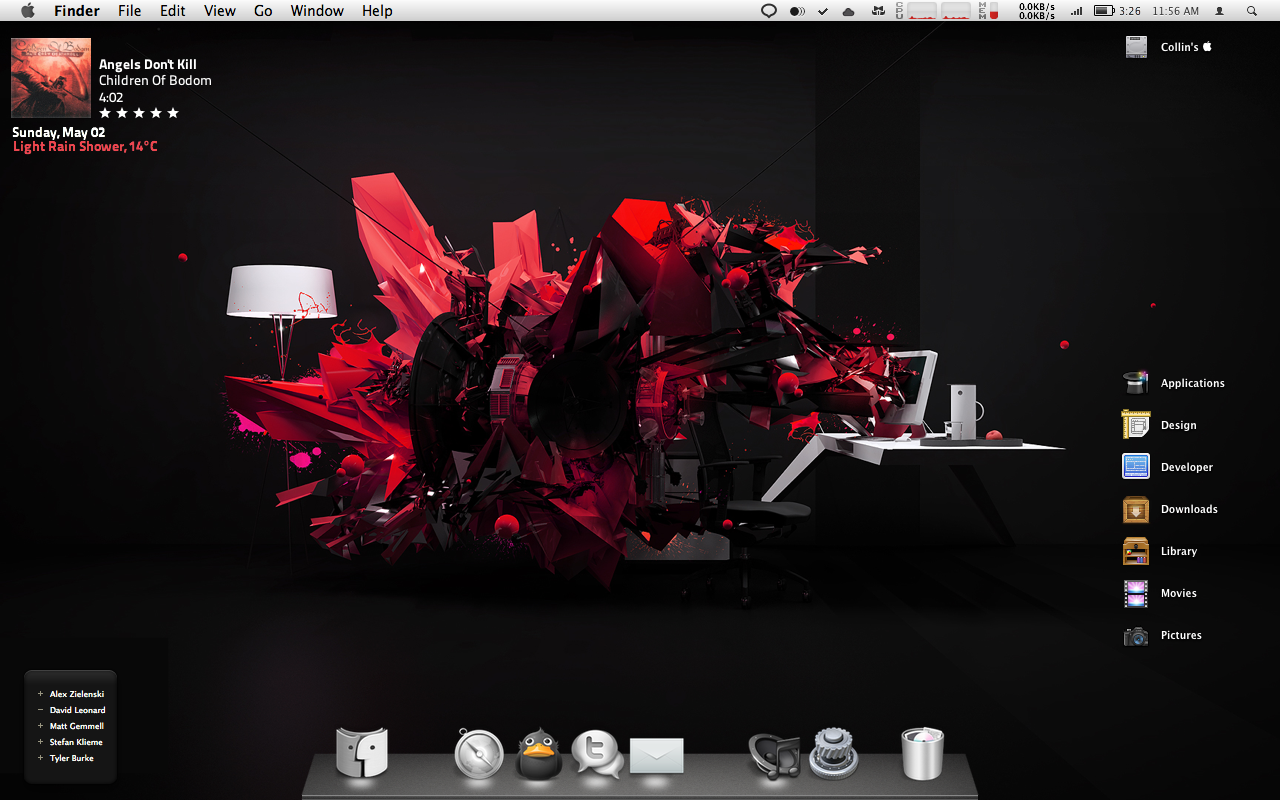
Task: Open the battery status icon
Action: click(x=1104, y=11)
